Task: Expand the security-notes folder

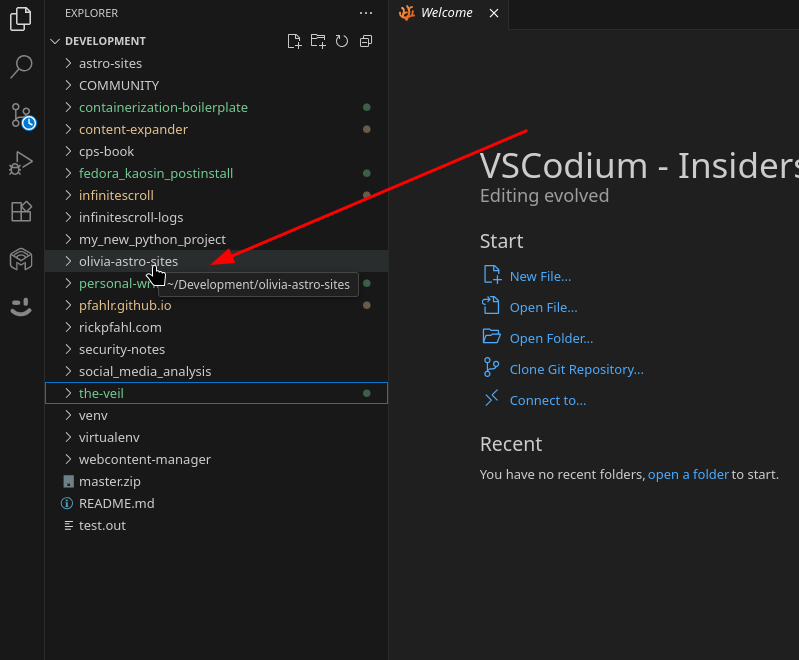Action: (x=217, y=350)
